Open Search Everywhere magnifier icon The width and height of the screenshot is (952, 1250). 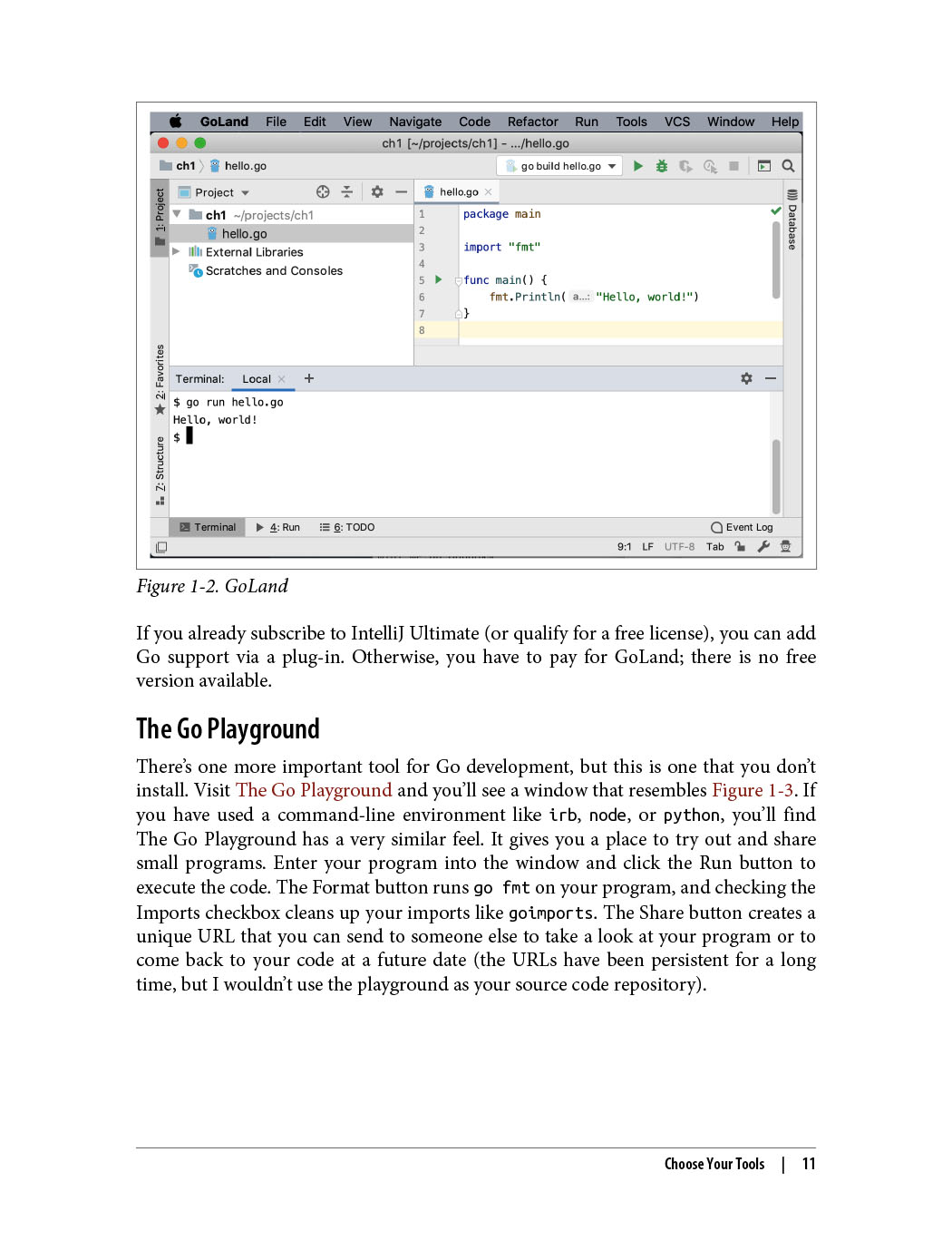pyautogui.click(x=788, y=166)
